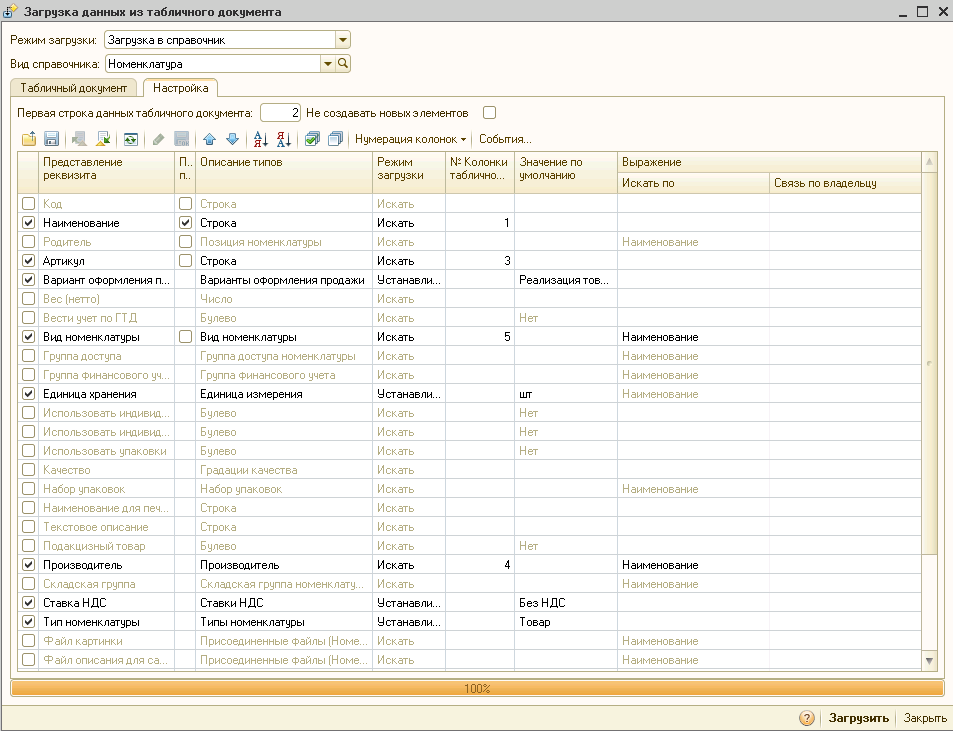Switch to the Табличный документ tab

point(74,88)
